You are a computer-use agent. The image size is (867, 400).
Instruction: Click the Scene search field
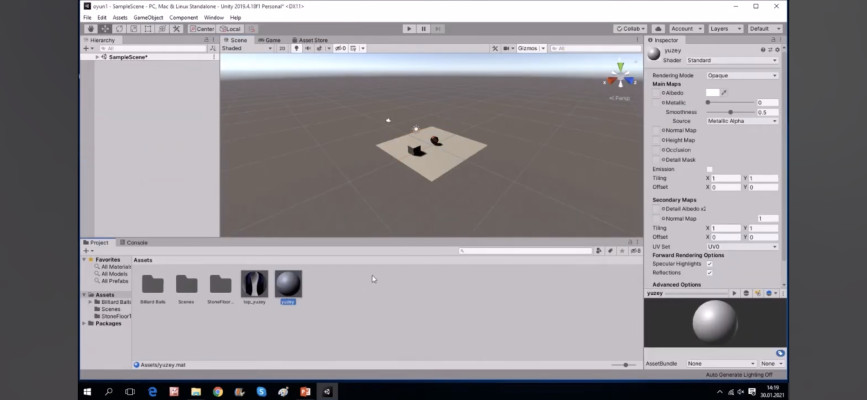595,49
